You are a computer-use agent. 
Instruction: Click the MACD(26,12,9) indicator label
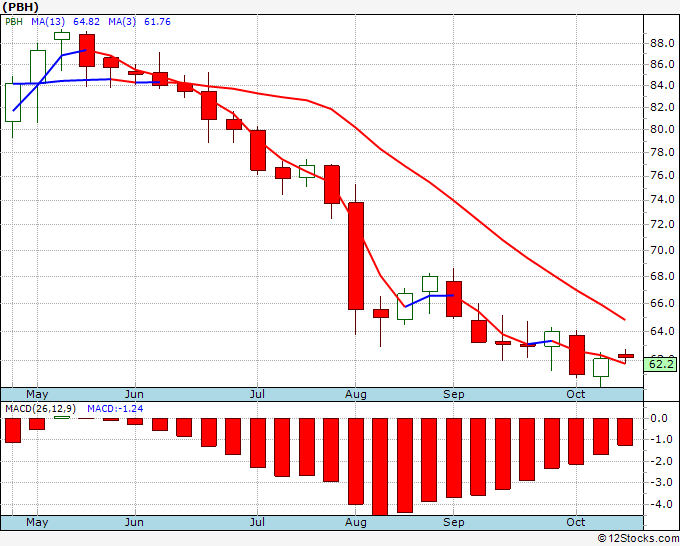(40, 409)
